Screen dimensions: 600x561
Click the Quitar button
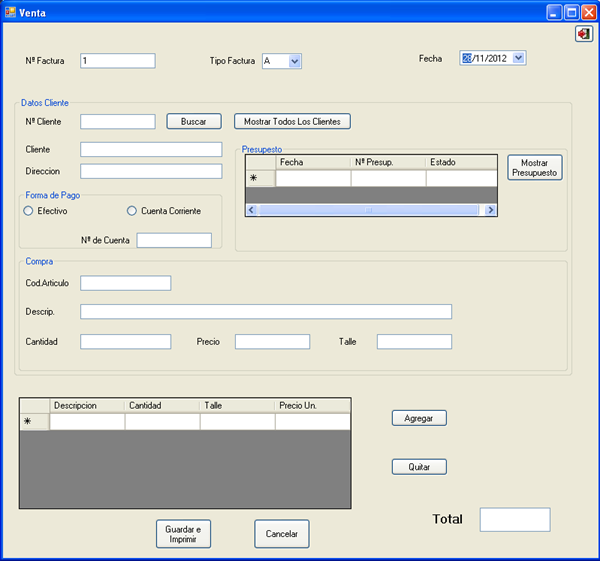[x=418, y=467]
